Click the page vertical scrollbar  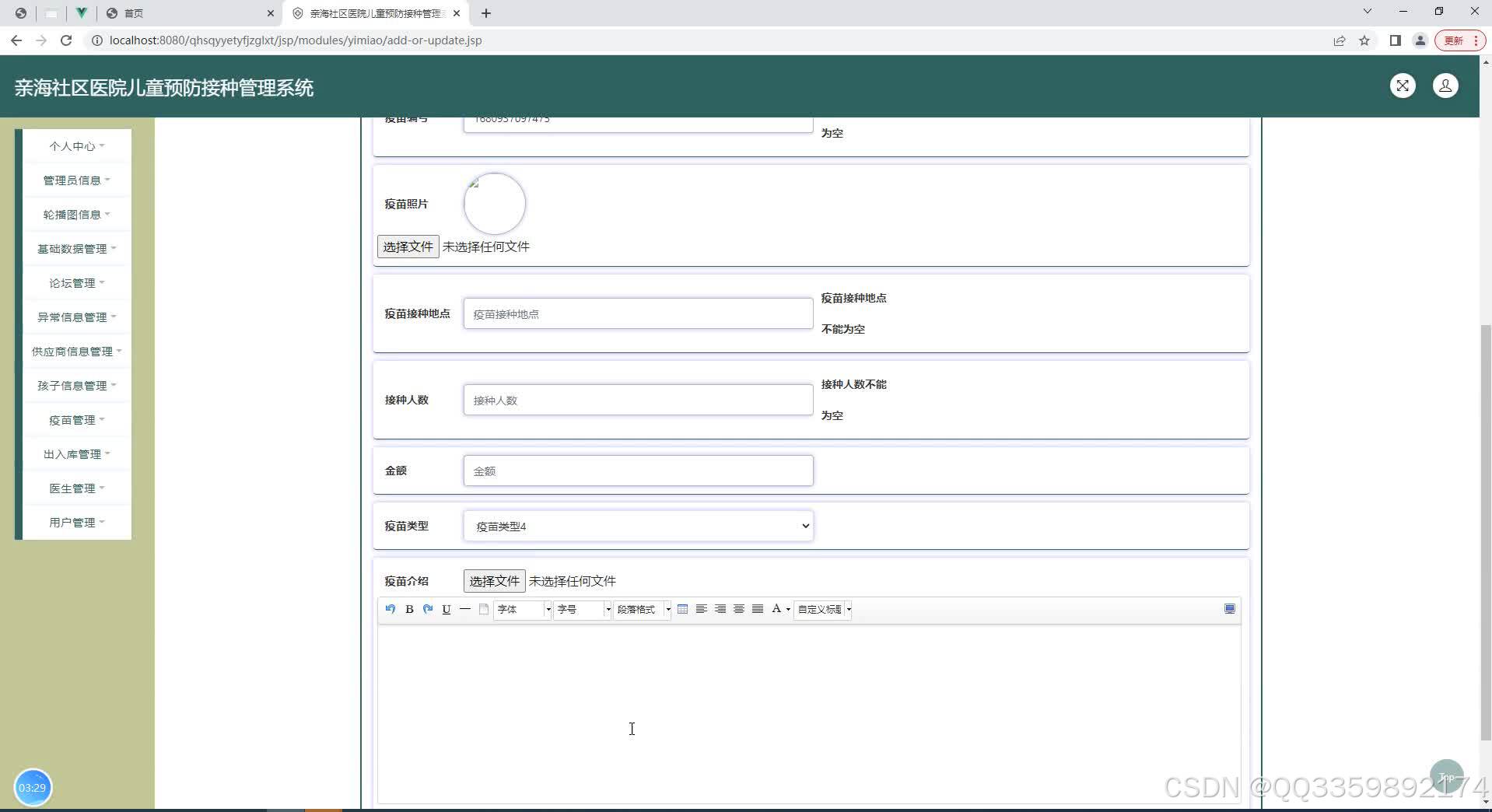[1486, 532]
